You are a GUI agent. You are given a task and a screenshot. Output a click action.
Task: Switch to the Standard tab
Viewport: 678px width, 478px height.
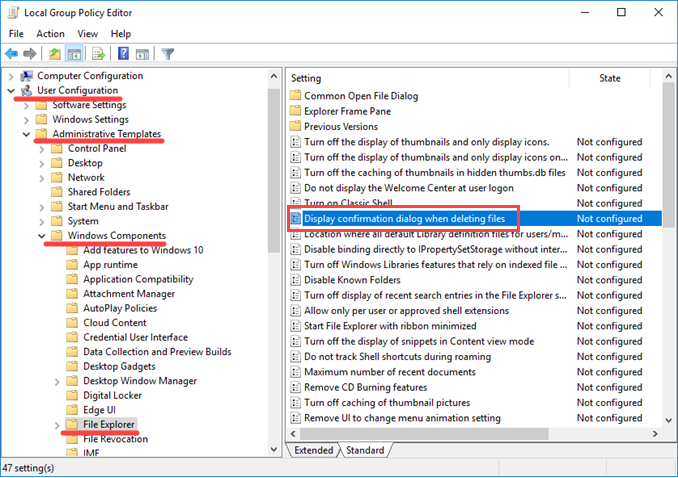(x=365, y=450)
